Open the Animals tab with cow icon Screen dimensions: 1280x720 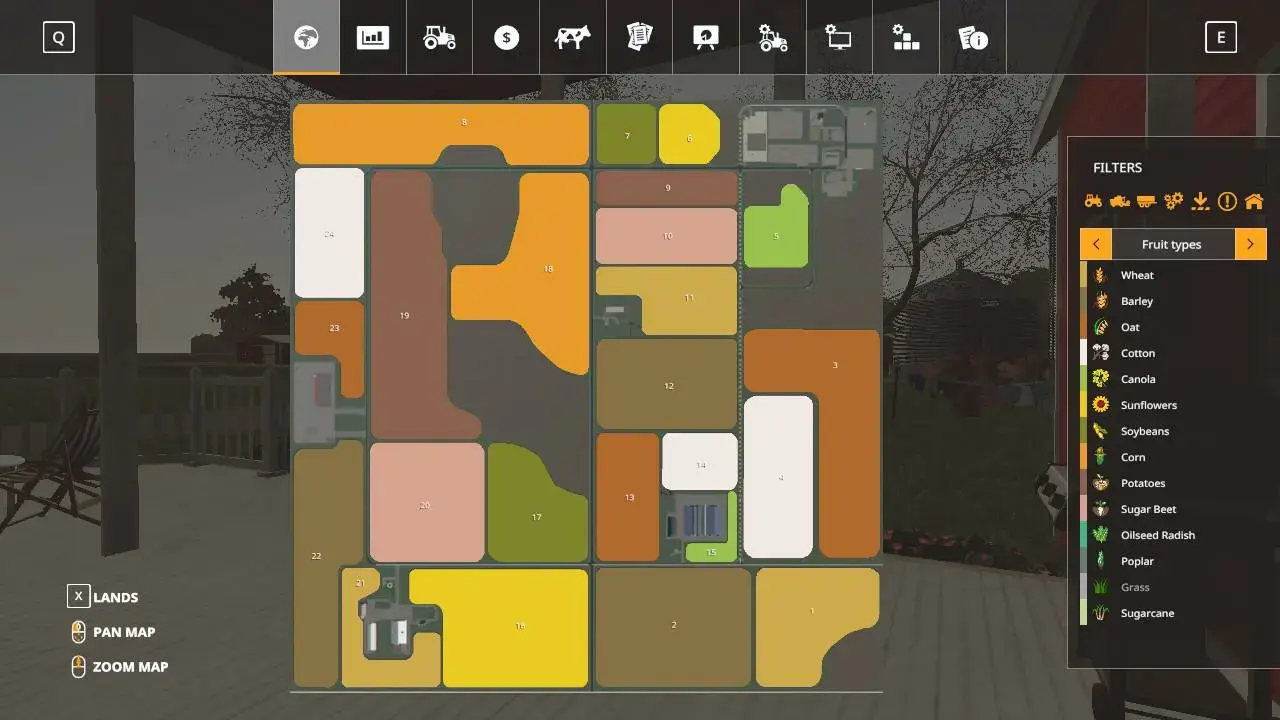tap(573, 38)
